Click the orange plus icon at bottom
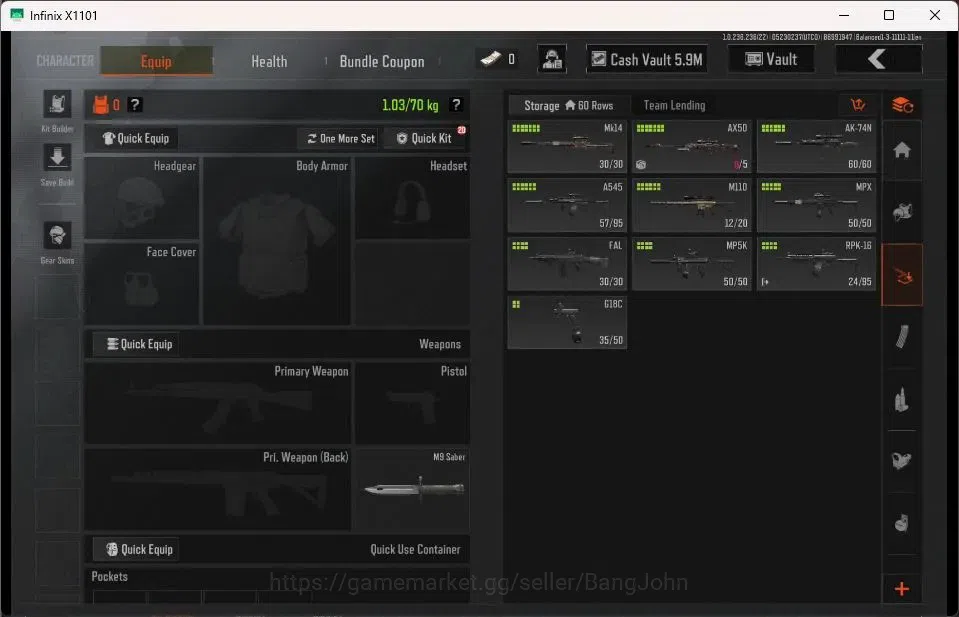This screenshot has height=617, width=959. pos(902,589)
